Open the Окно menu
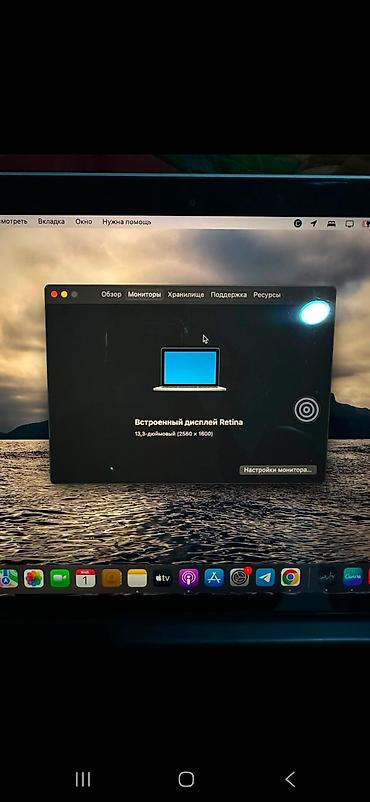The image size is (370, 802). [83, 221]
